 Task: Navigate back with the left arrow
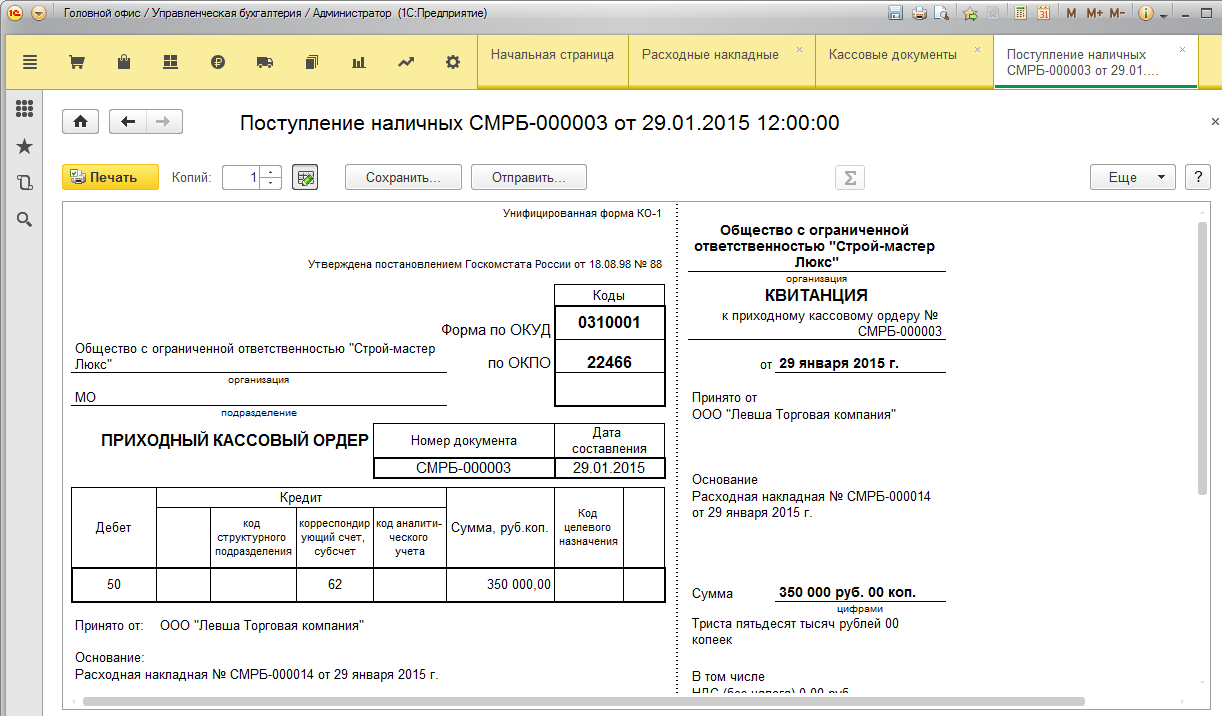pos(128,122)
